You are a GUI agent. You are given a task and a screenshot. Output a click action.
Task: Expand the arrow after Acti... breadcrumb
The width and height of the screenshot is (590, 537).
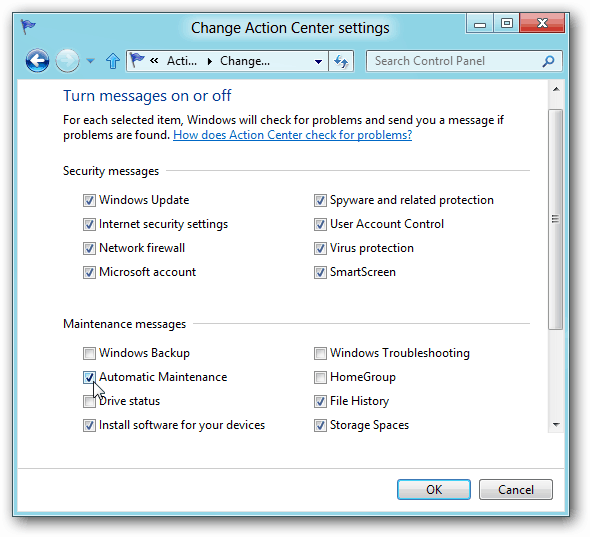pos(210,61)
